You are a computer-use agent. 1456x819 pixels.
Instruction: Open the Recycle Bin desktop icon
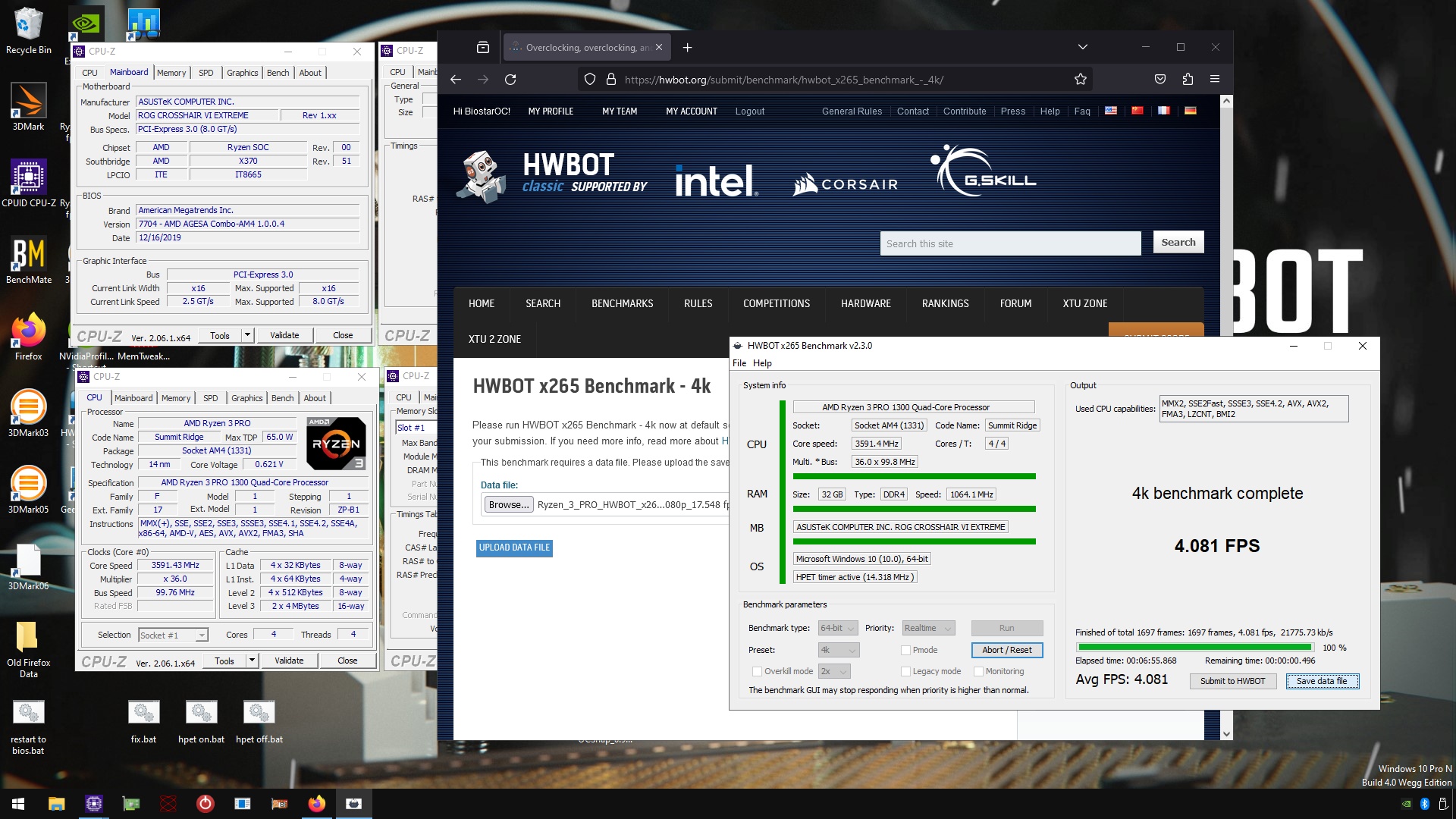(x=28, y=30)
